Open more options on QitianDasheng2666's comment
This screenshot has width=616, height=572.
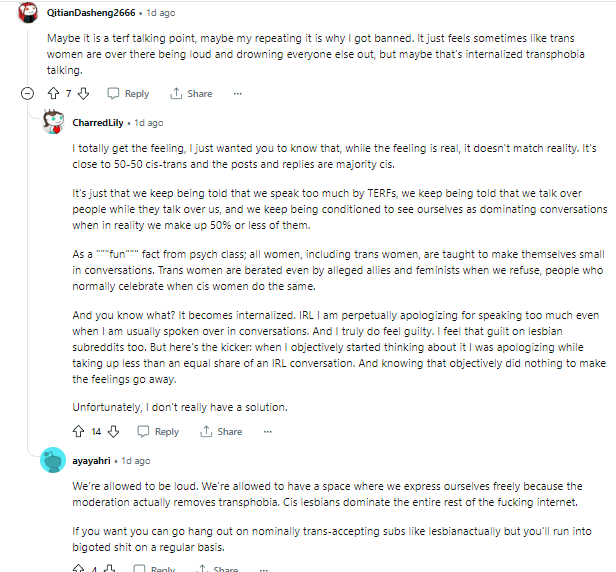pyautogui.click(x=238, y=94)
